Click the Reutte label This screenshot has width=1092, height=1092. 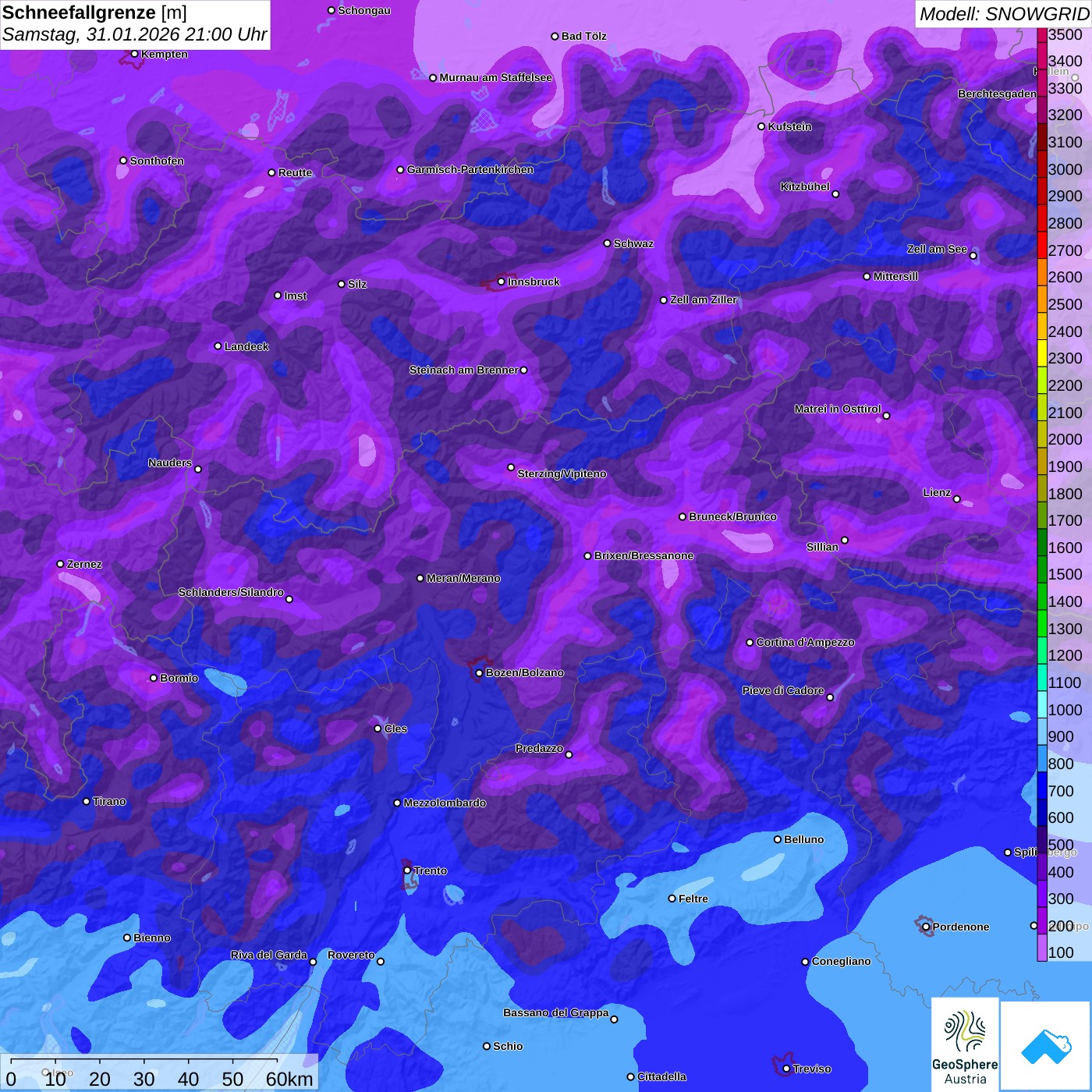click(295, 172)
